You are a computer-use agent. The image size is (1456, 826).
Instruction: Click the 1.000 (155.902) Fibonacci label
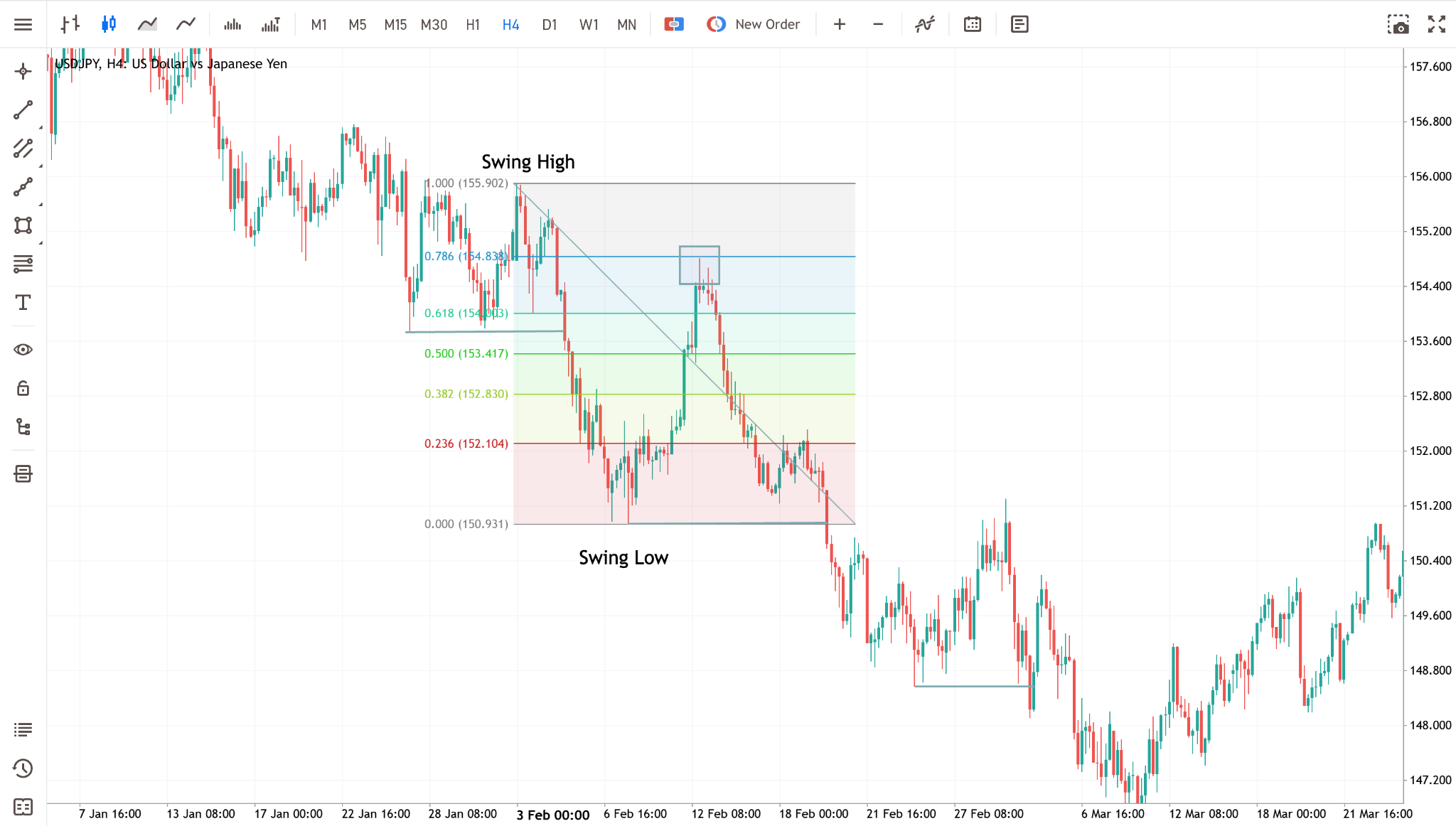click(466, 183)
